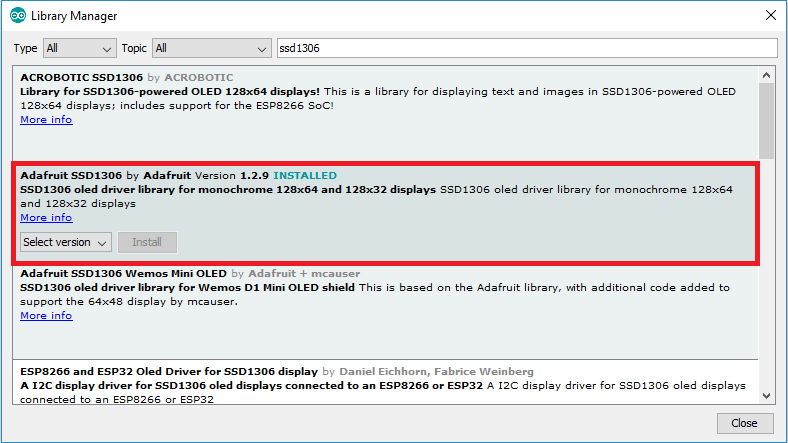Click the search field containing ssd1306

coord(526,48)
